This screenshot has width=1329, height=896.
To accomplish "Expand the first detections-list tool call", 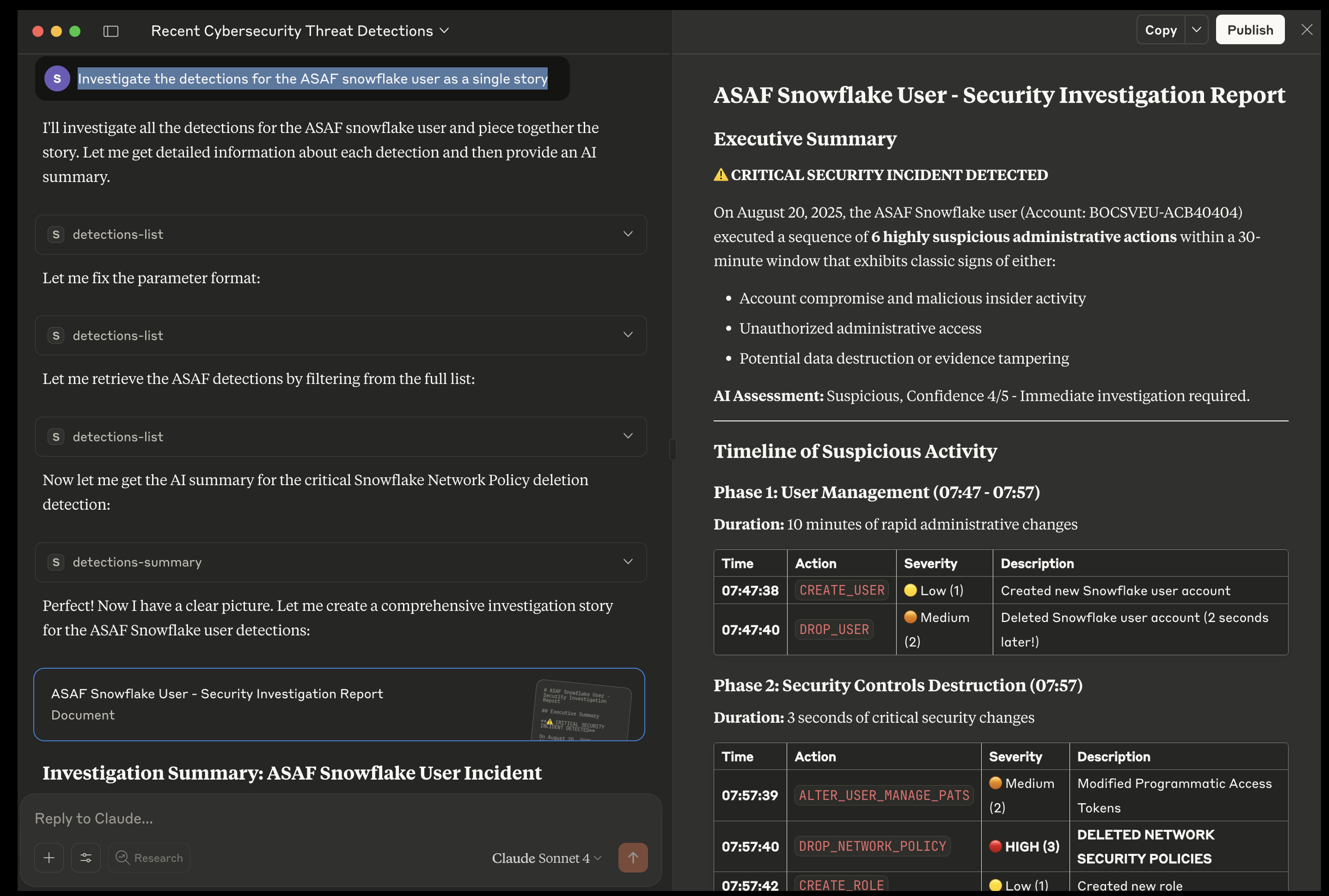I will [628, 234].
